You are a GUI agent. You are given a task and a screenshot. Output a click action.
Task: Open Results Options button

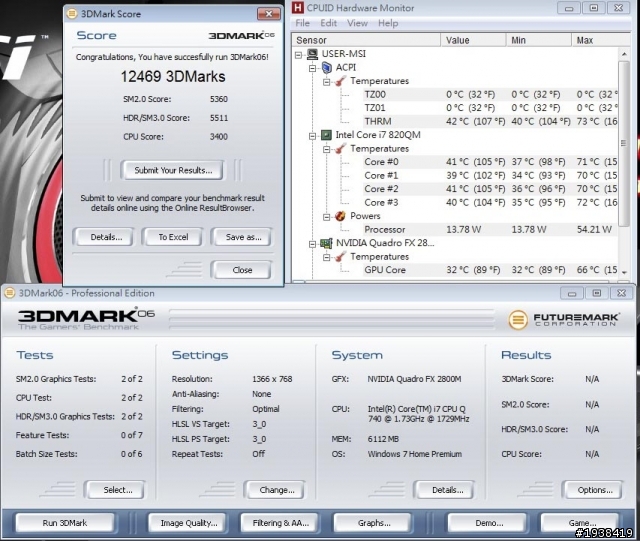point(593,490)
